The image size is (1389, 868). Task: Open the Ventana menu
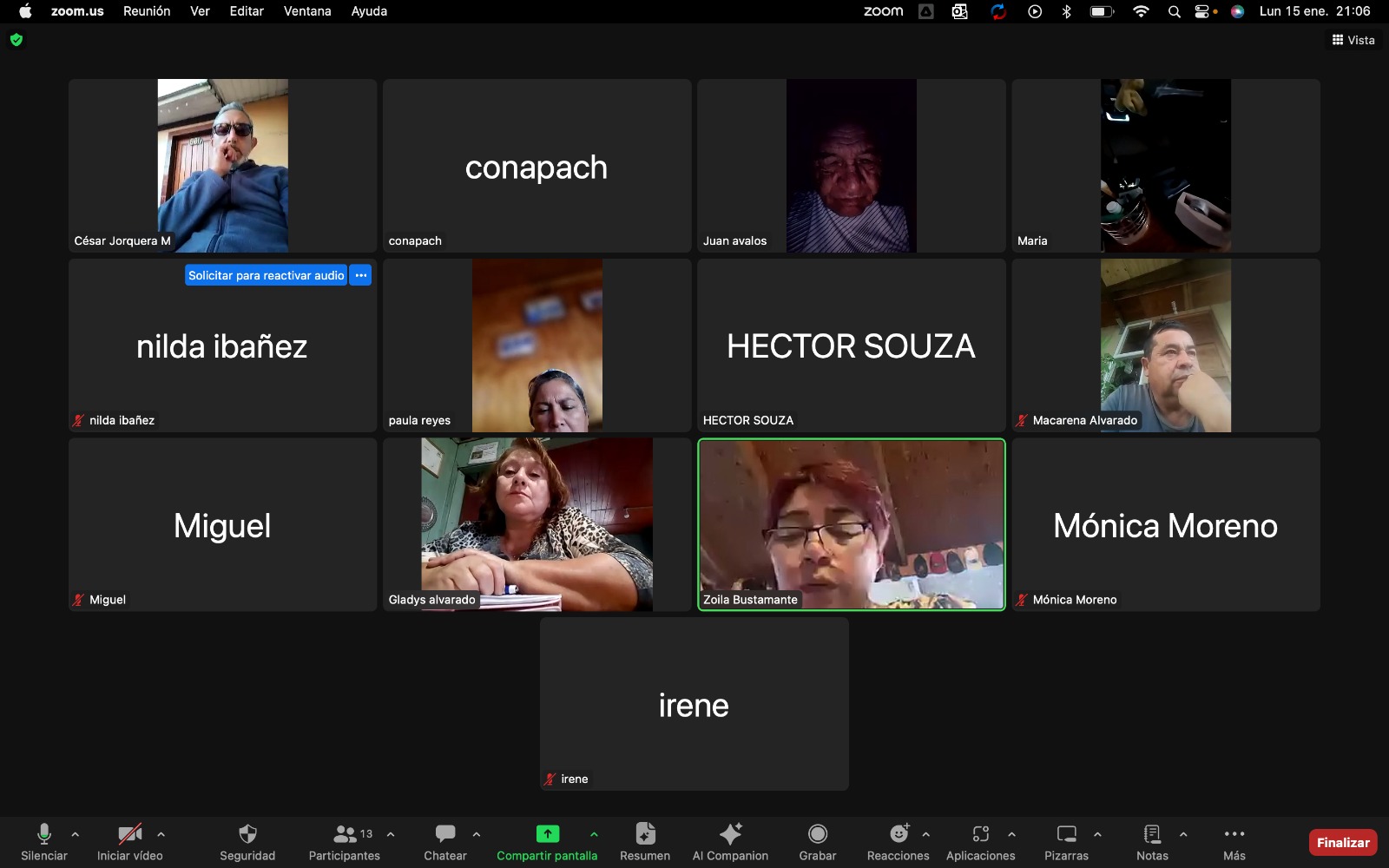tap(307, 11)
